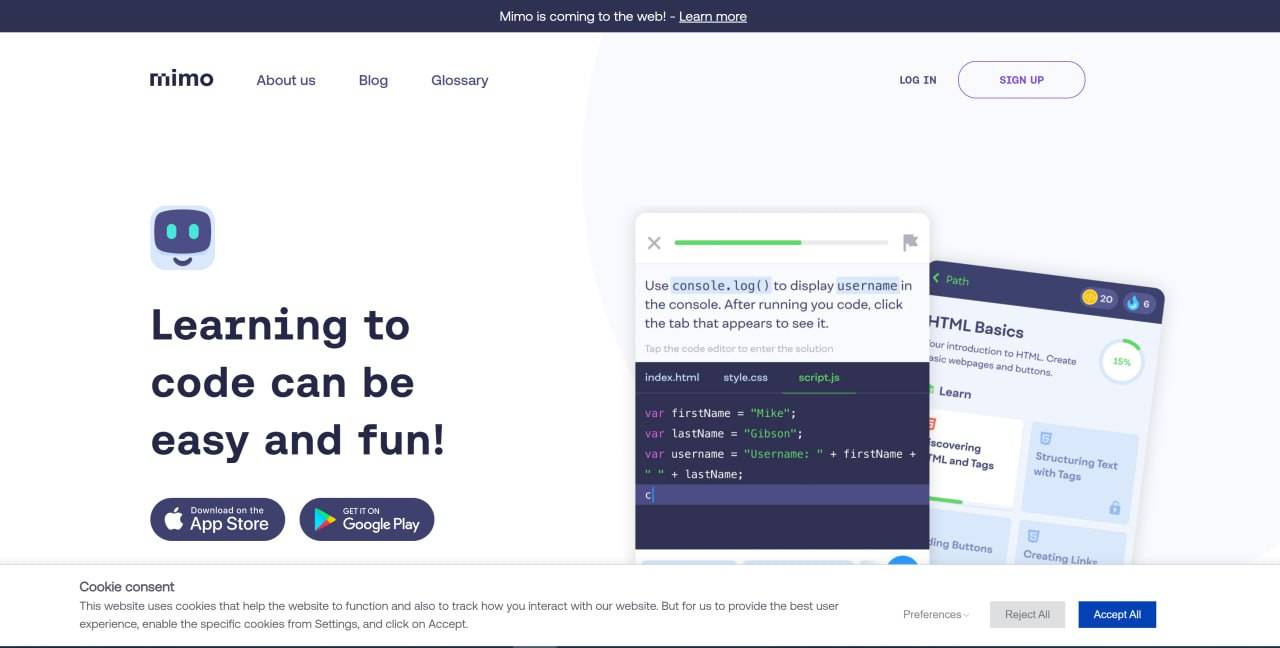Switch to the style.css tab
1280x648 pixels.
coord(746,377)
